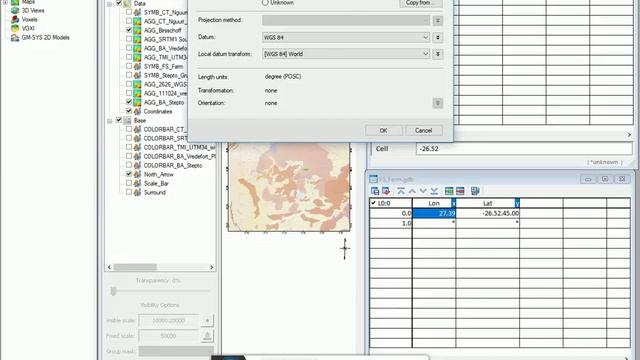Click the map view thumbnail

pyautogui.click(x=289, y=187)
